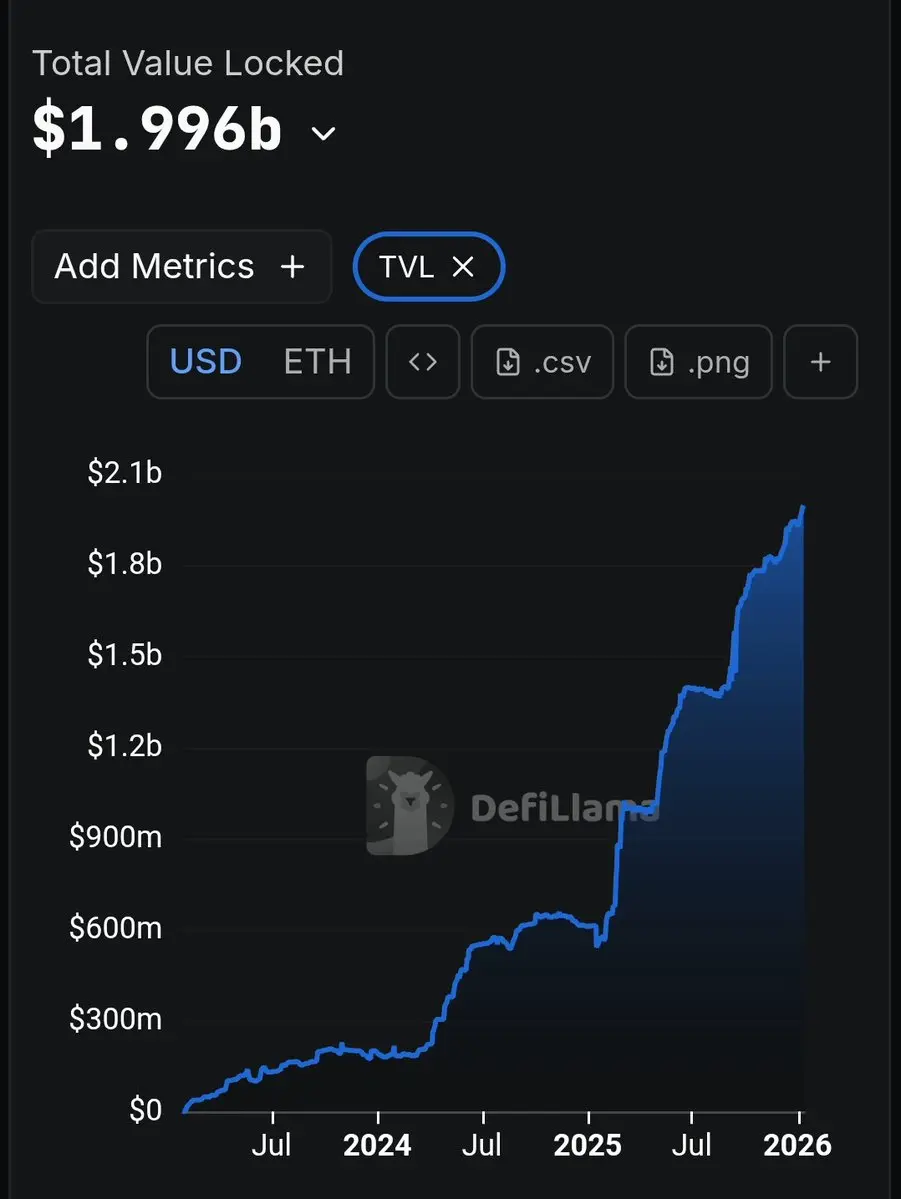
Task: Click the 2024 label on the time axis
Action: [x=377, y=1145]
